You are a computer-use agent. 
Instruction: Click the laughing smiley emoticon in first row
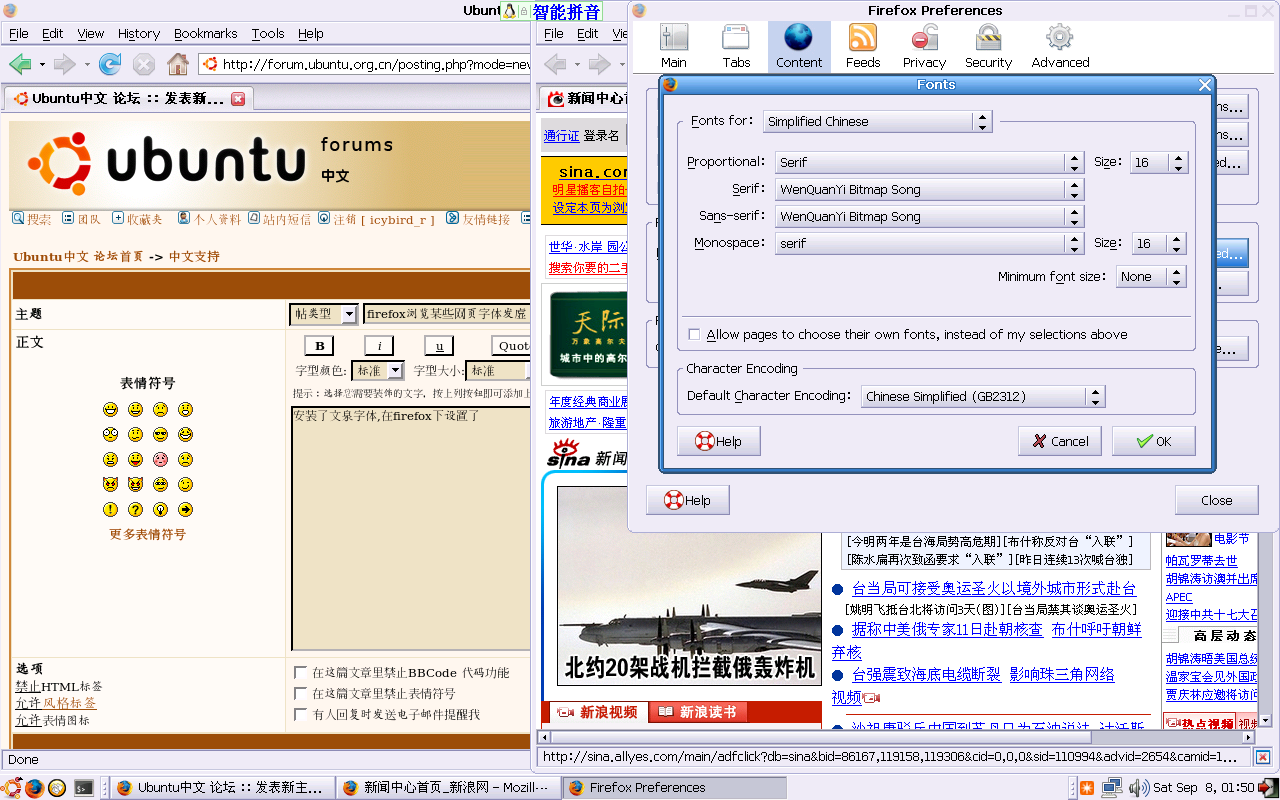pyautogui.click(x=110, y=410)
